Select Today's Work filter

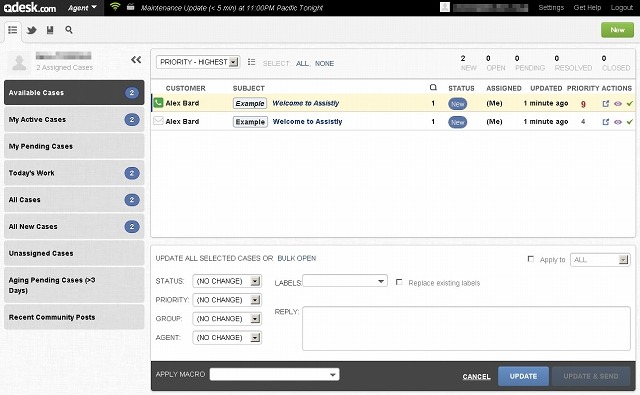click(74, 173)
